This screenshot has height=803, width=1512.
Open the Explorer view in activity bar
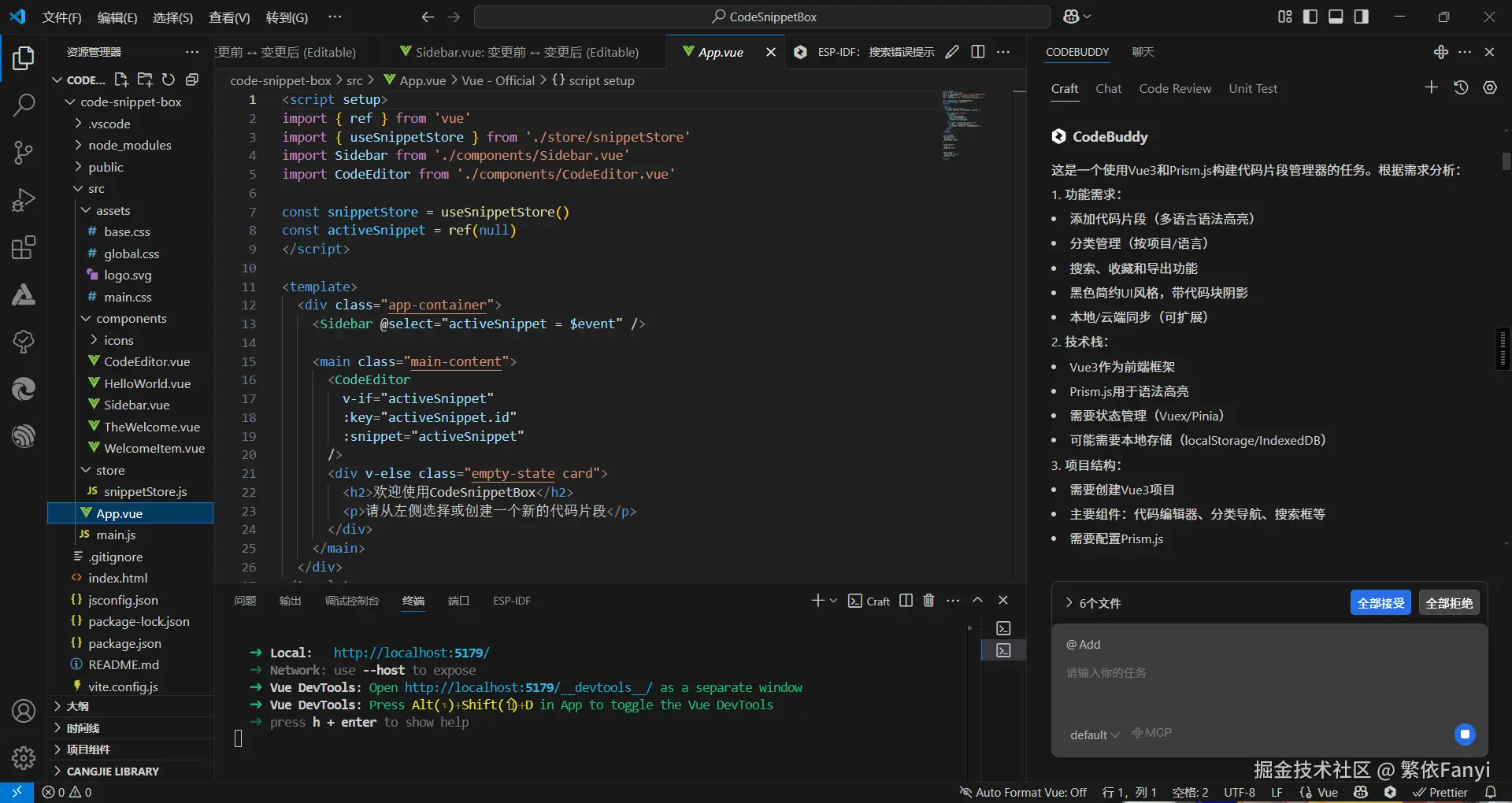(24, 57)
